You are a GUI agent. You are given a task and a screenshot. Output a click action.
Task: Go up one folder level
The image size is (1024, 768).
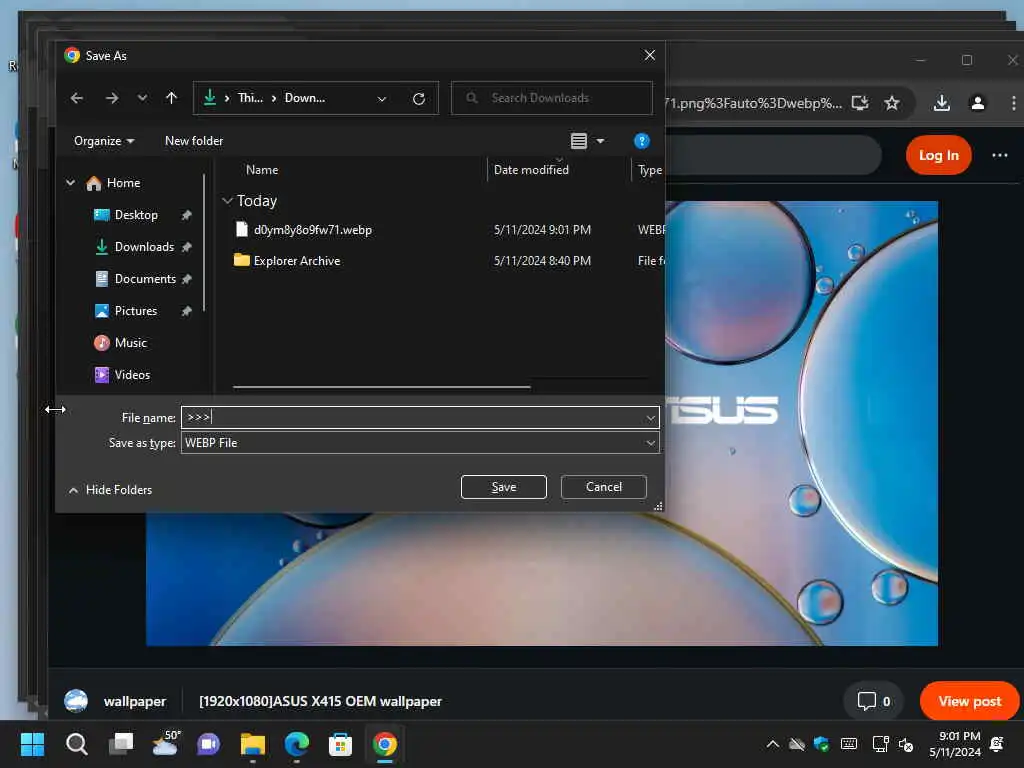point(171,98)
